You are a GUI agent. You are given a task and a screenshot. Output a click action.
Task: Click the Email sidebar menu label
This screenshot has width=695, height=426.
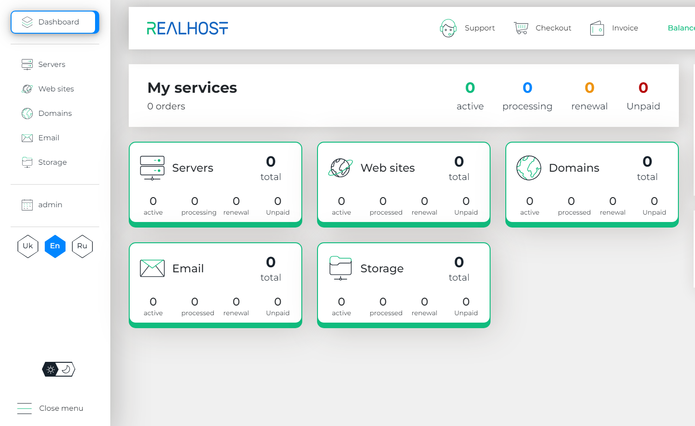click(x=49, y=138)
